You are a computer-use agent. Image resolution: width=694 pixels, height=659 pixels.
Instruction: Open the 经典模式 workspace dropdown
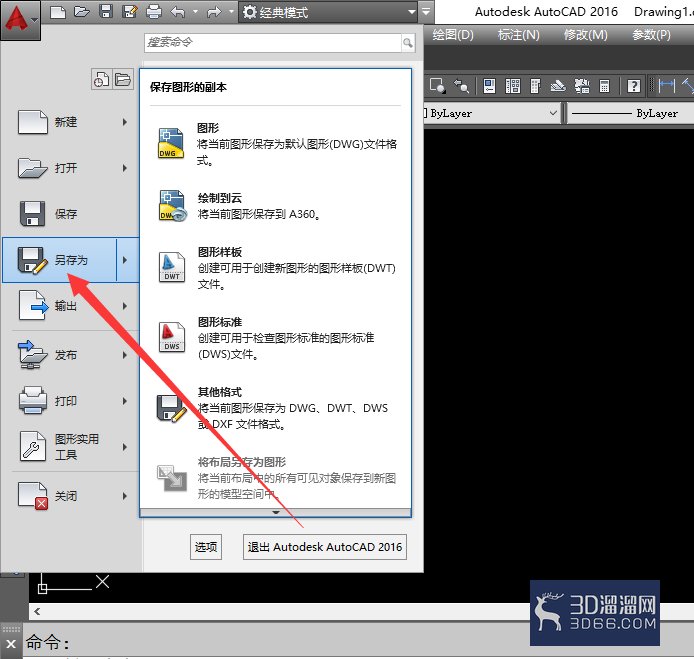click(x=328, y=12)
